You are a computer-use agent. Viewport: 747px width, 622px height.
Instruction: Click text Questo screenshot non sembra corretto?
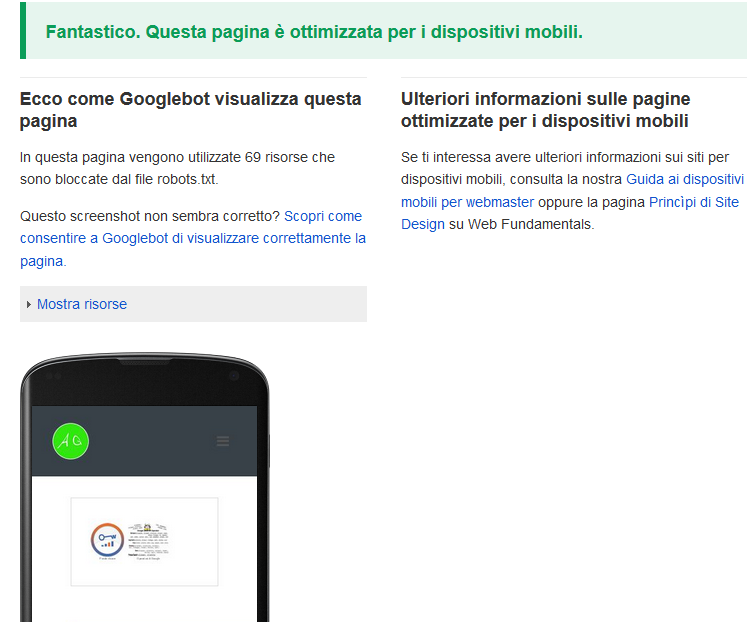(x=150, y=216)
